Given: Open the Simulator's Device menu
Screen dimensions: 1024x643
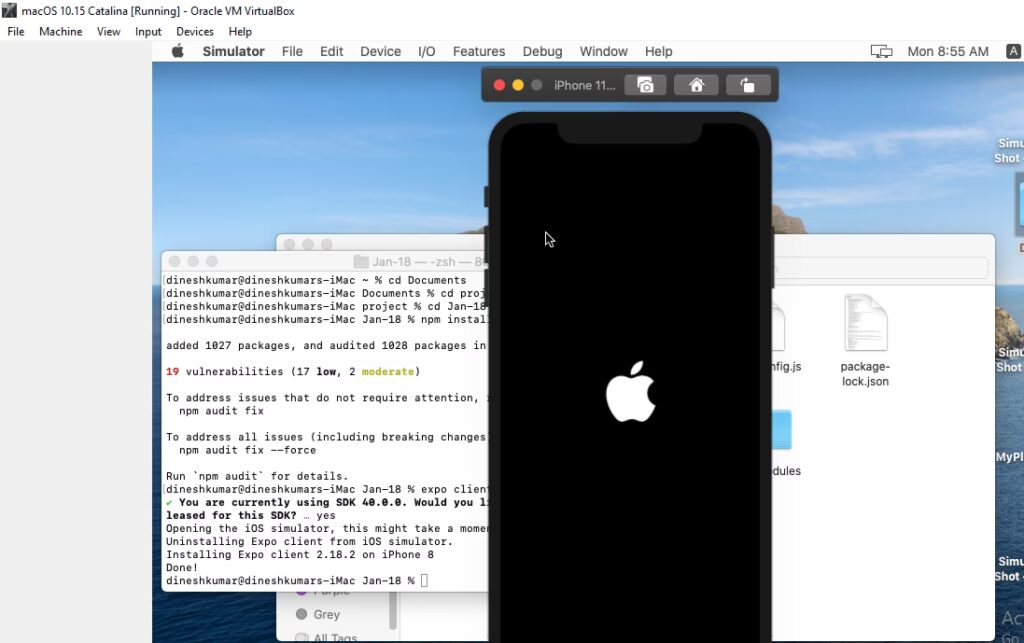Looking at the screenshot, I should (380, 51).
